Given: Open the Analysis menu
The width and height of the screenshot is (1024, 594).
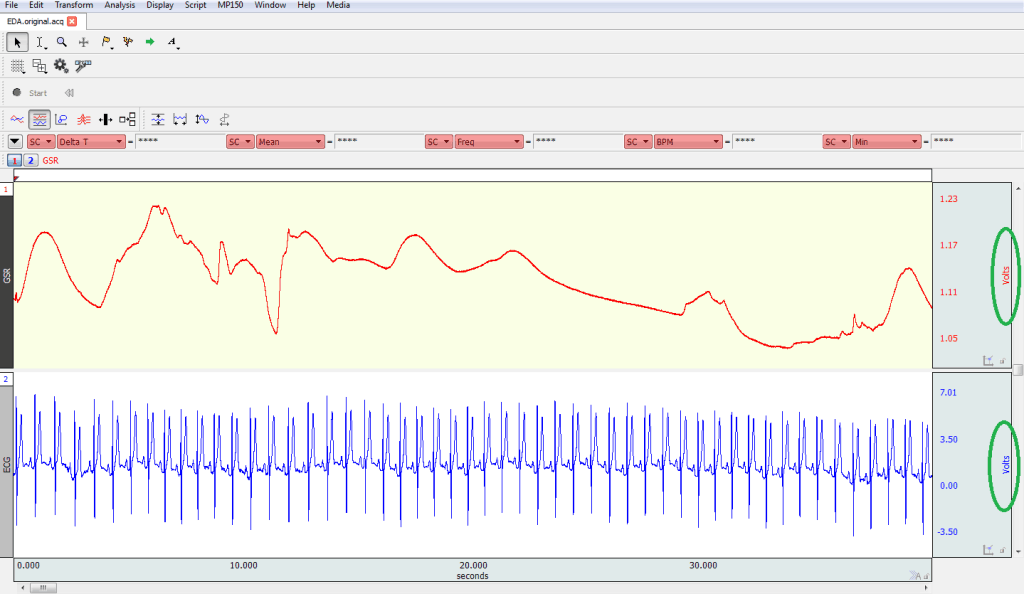Looking at the screenshot, I should [x=120, y=5].
